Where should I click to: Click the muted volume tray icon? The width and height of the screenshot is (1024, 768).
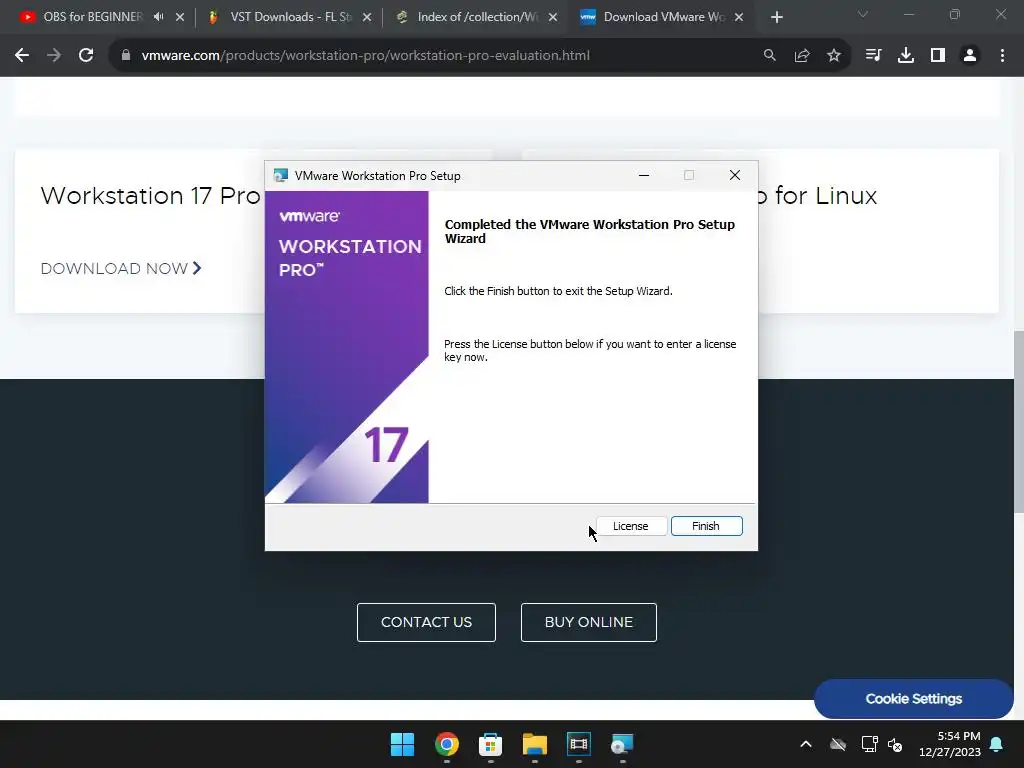point(895,744)
